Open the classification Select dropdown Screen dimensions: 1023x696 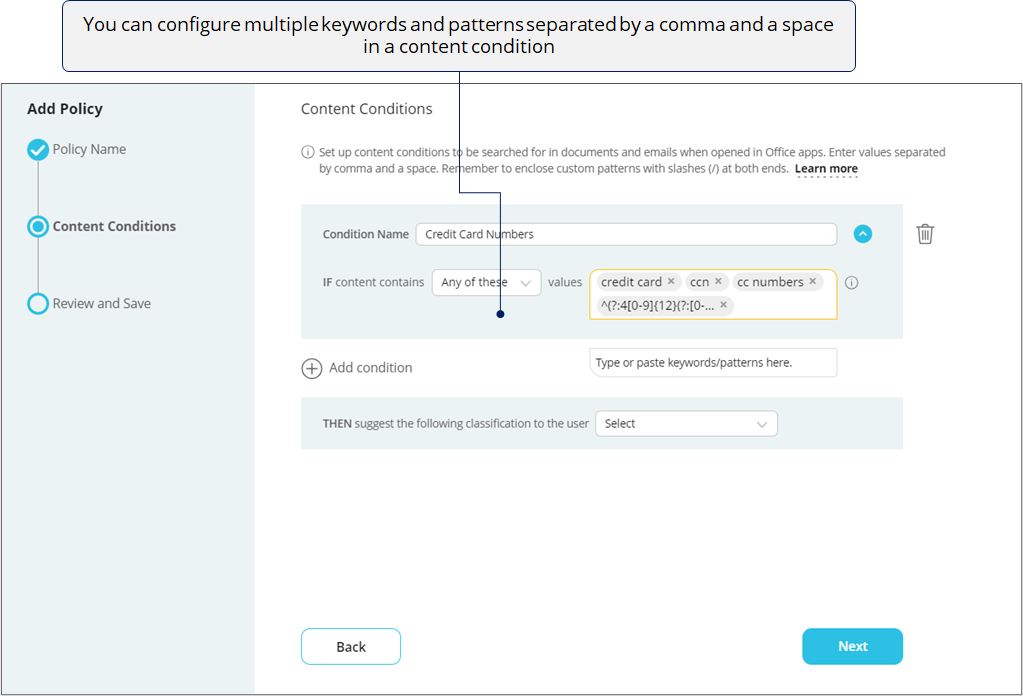(686, 423)
